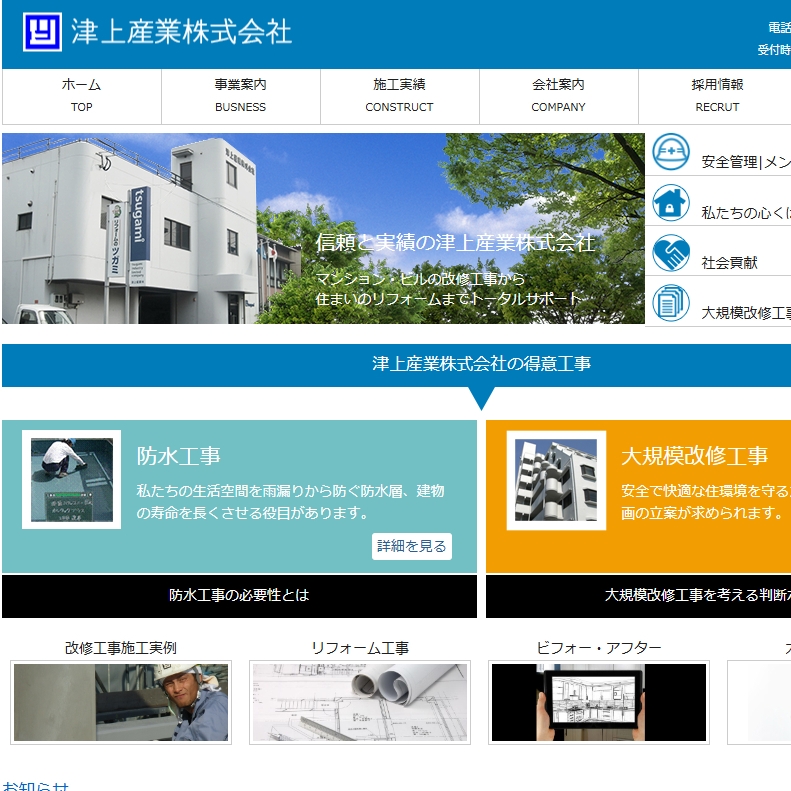Image resolution: width=791 pixels, height=791 pixels.
Task: Open 改修工事施工実例 title link
Action: coord(121,648)
